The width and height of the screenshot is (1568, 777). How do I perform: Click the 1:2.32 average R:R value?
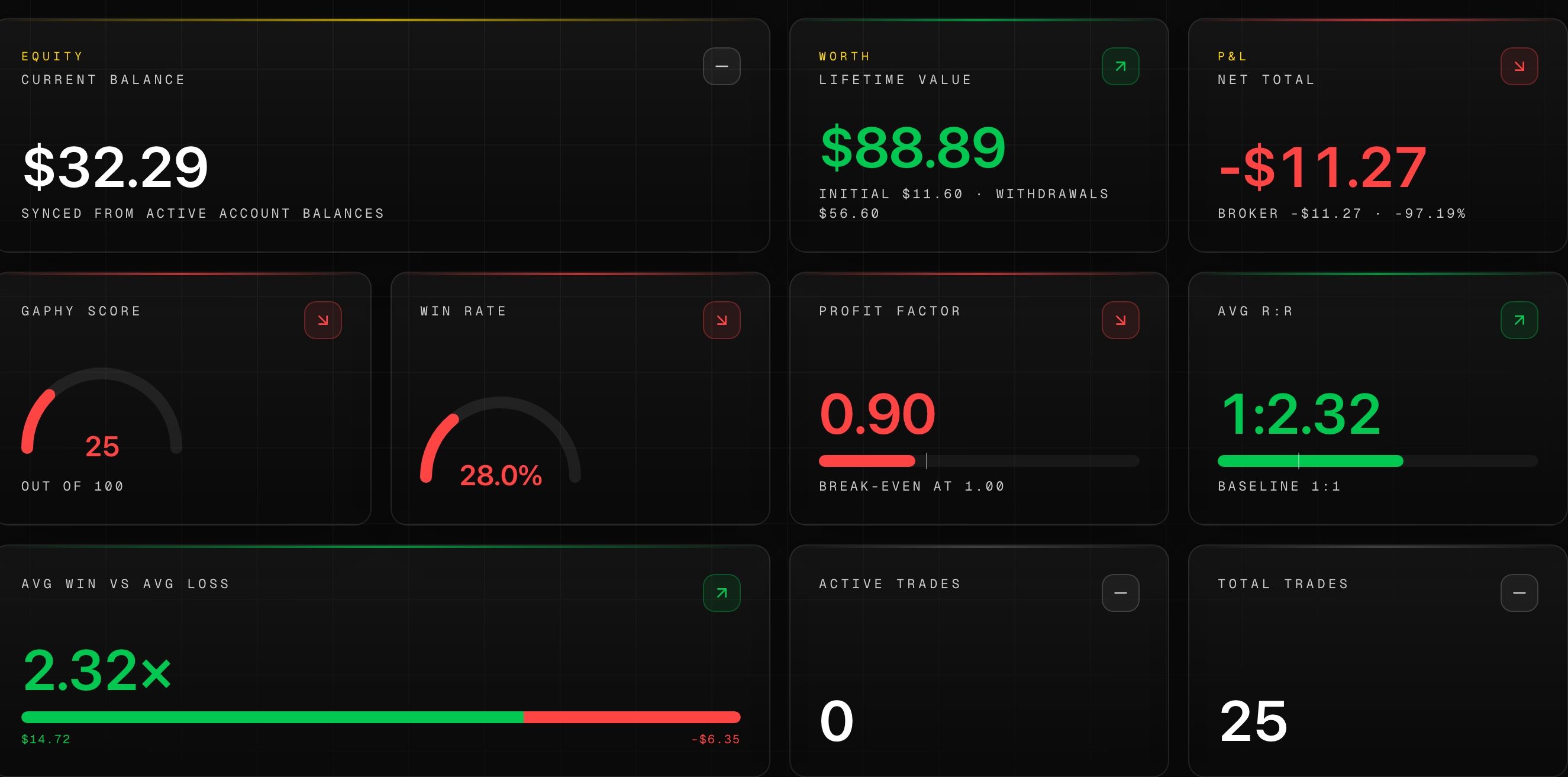click(1300, 415)
